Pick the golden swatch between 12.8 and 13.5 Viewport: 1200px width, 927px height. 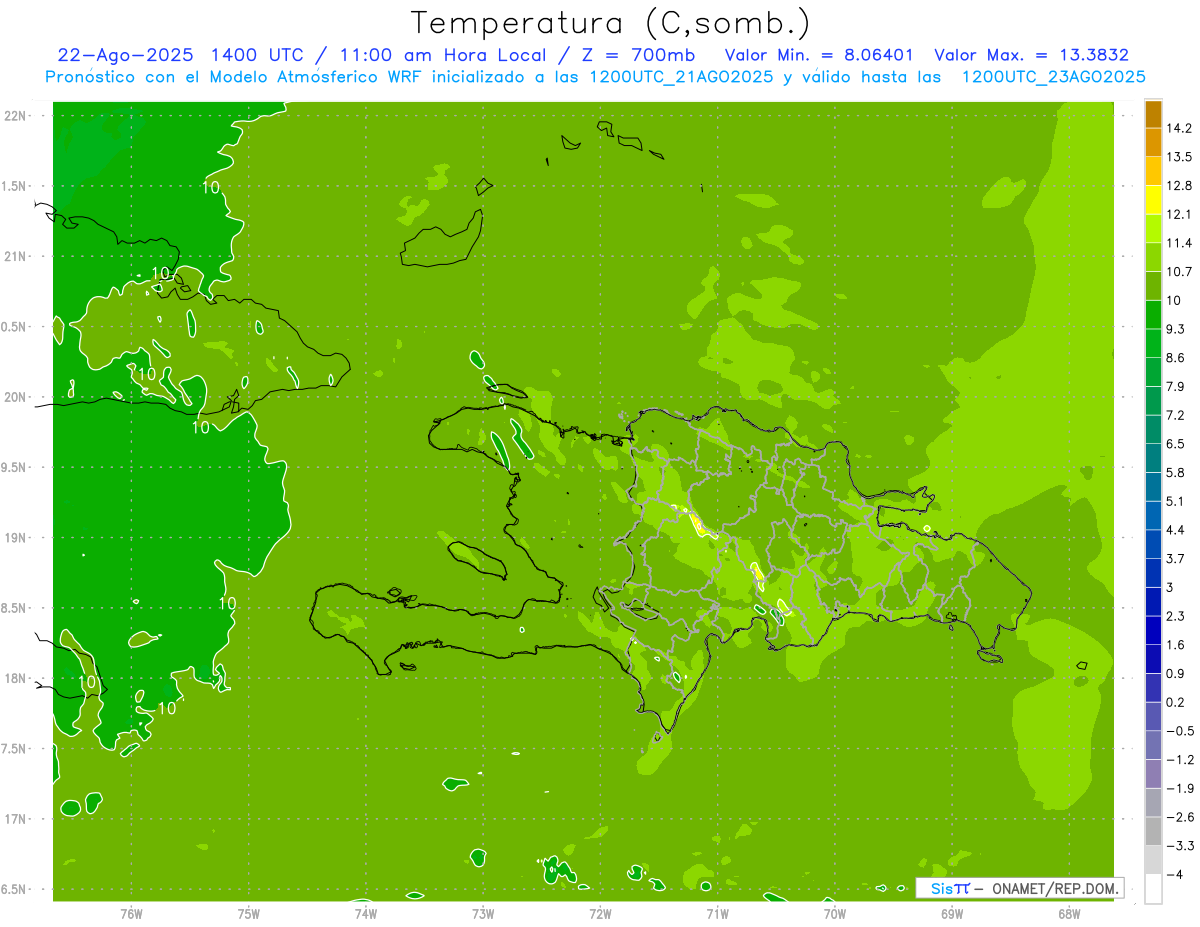point(1153,171)
